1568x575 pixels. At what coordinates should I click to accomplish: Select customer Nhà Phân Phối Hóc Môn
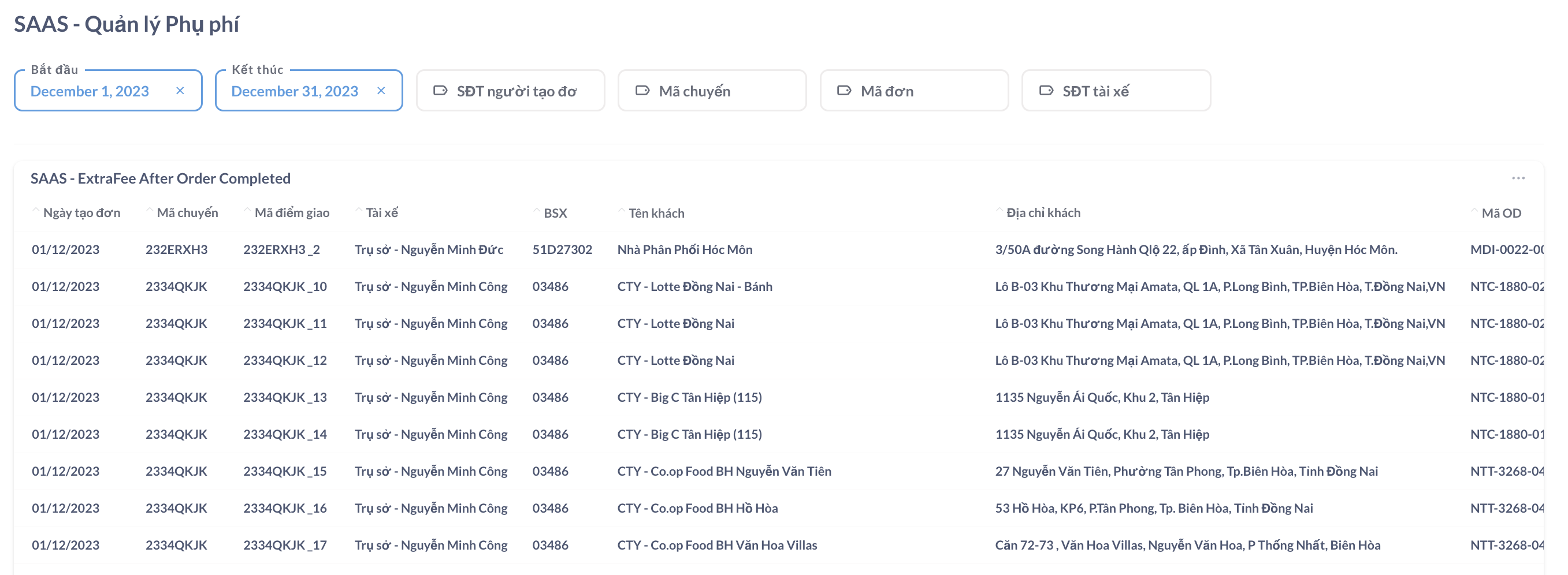tap(685, 249)
